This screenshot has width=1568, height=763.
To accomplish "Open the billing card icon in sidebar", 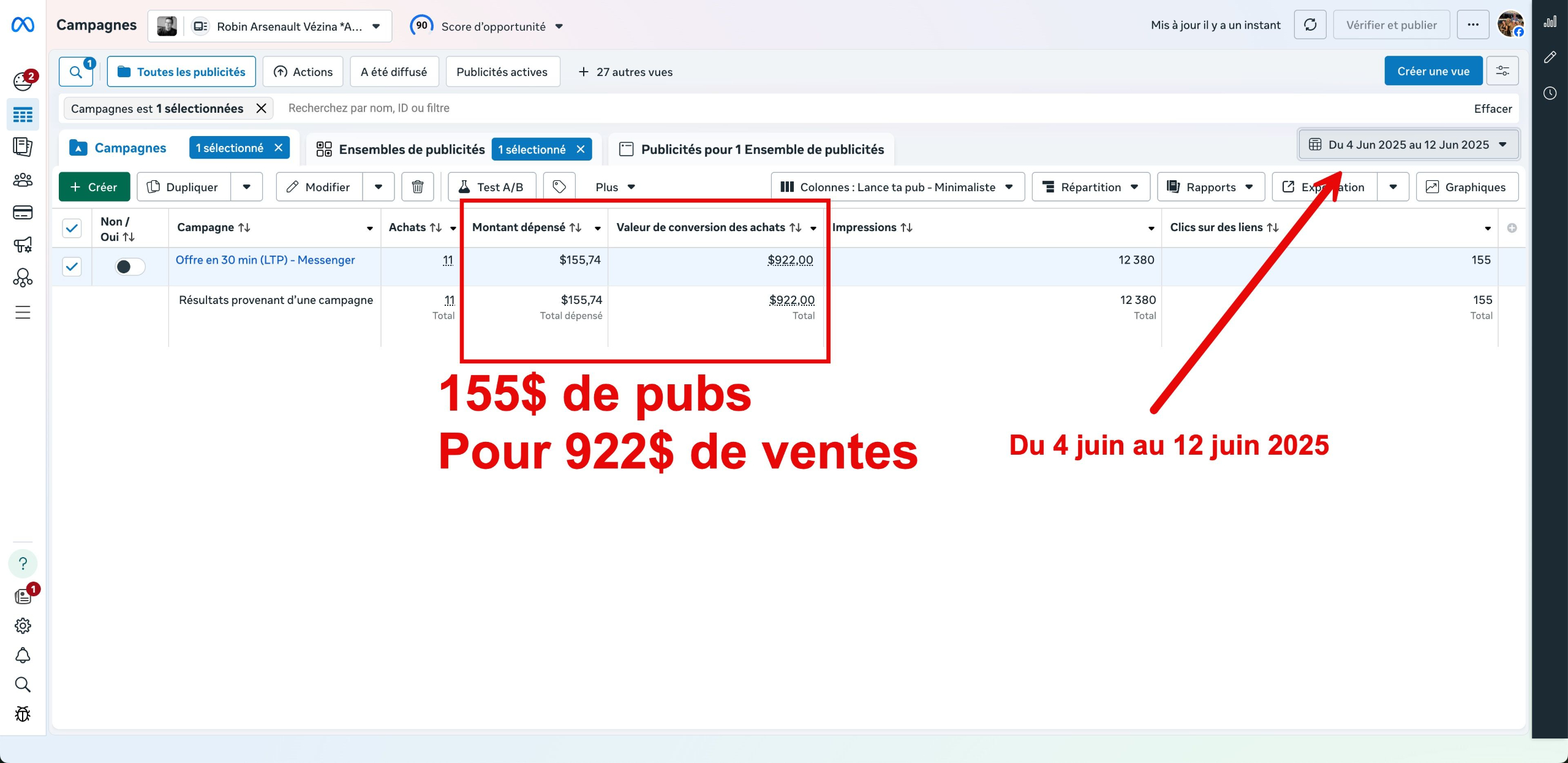I will (x=23, y=213).
